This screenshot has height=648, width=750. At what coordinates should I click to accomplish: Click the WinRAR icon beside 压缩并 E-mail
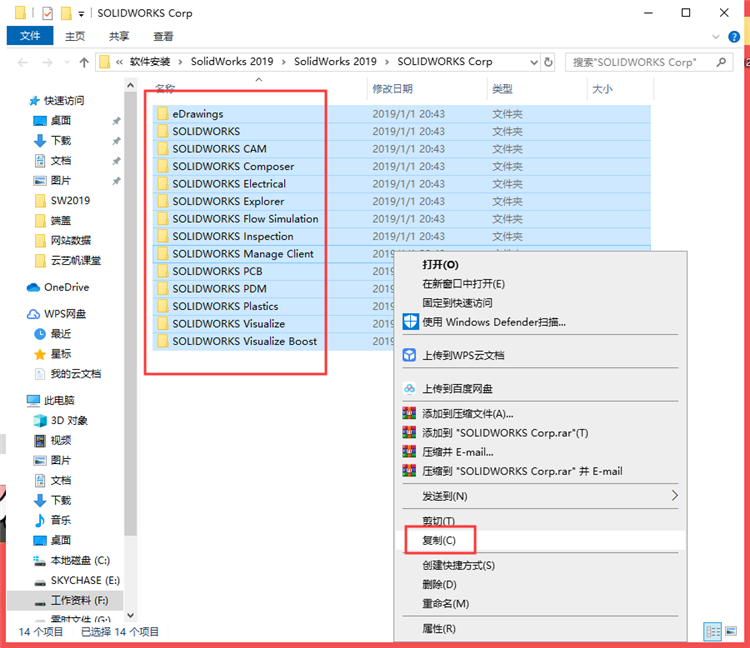409,451
